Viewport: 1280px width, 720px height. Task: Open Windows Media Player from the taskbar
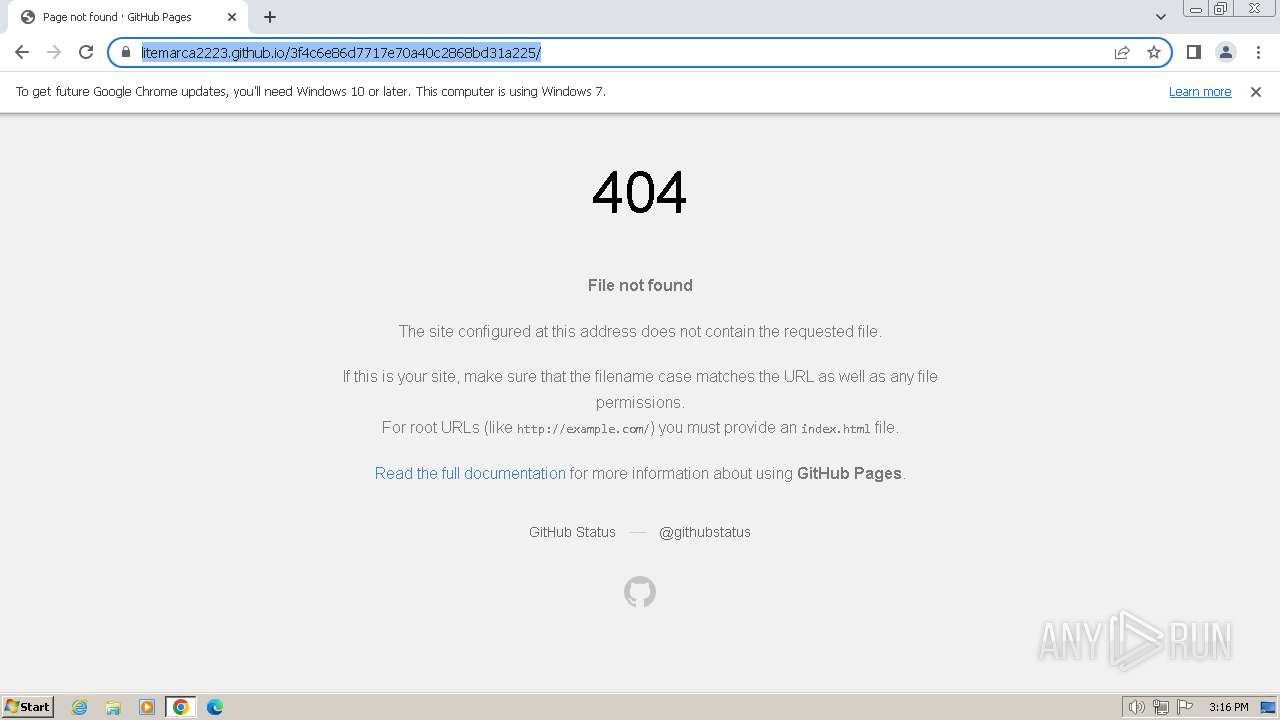pyautogui.click(x=147, y=707)
